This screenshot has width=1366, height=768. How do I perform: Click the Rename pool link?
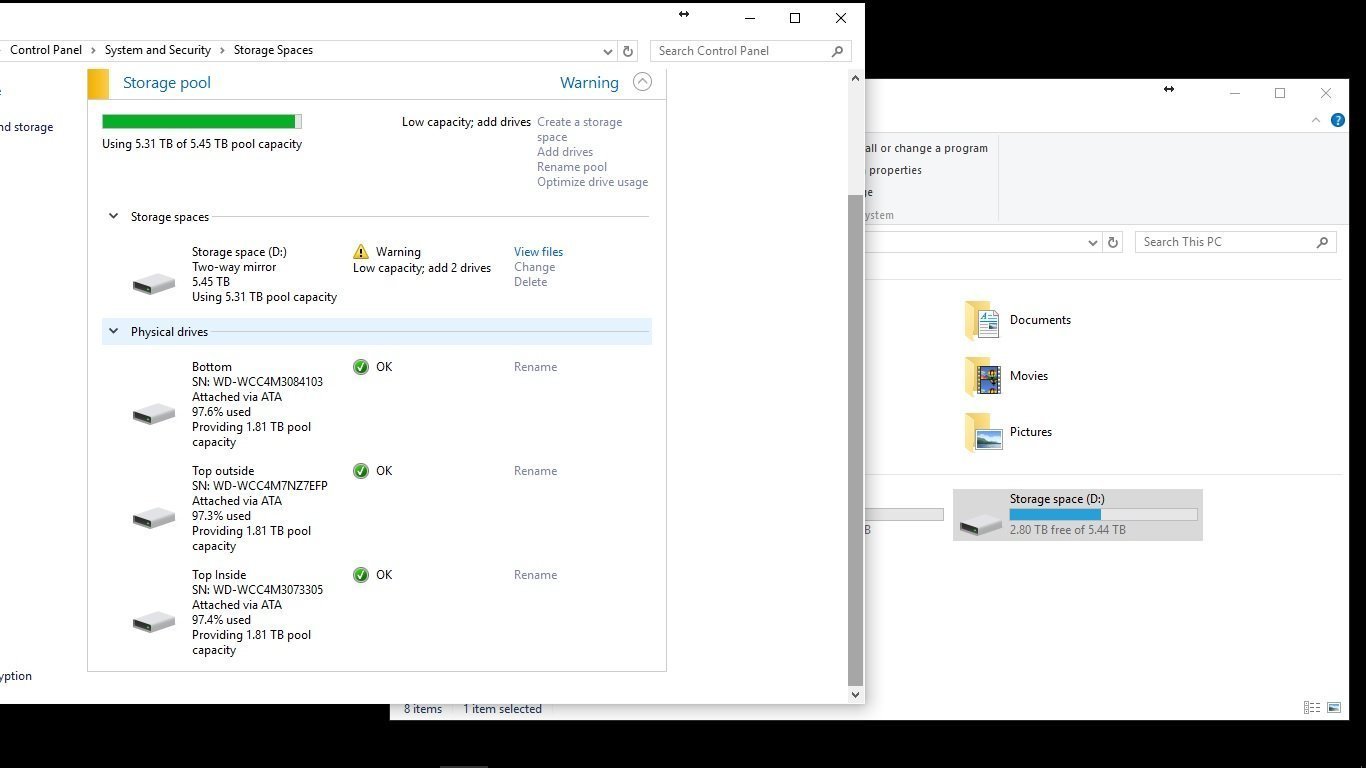[572, 167]
